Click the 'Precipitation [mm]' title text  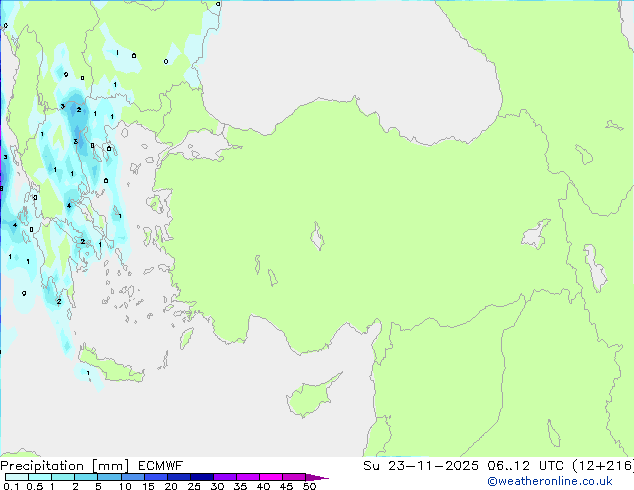pyautogui.click(x=64, y=466)
